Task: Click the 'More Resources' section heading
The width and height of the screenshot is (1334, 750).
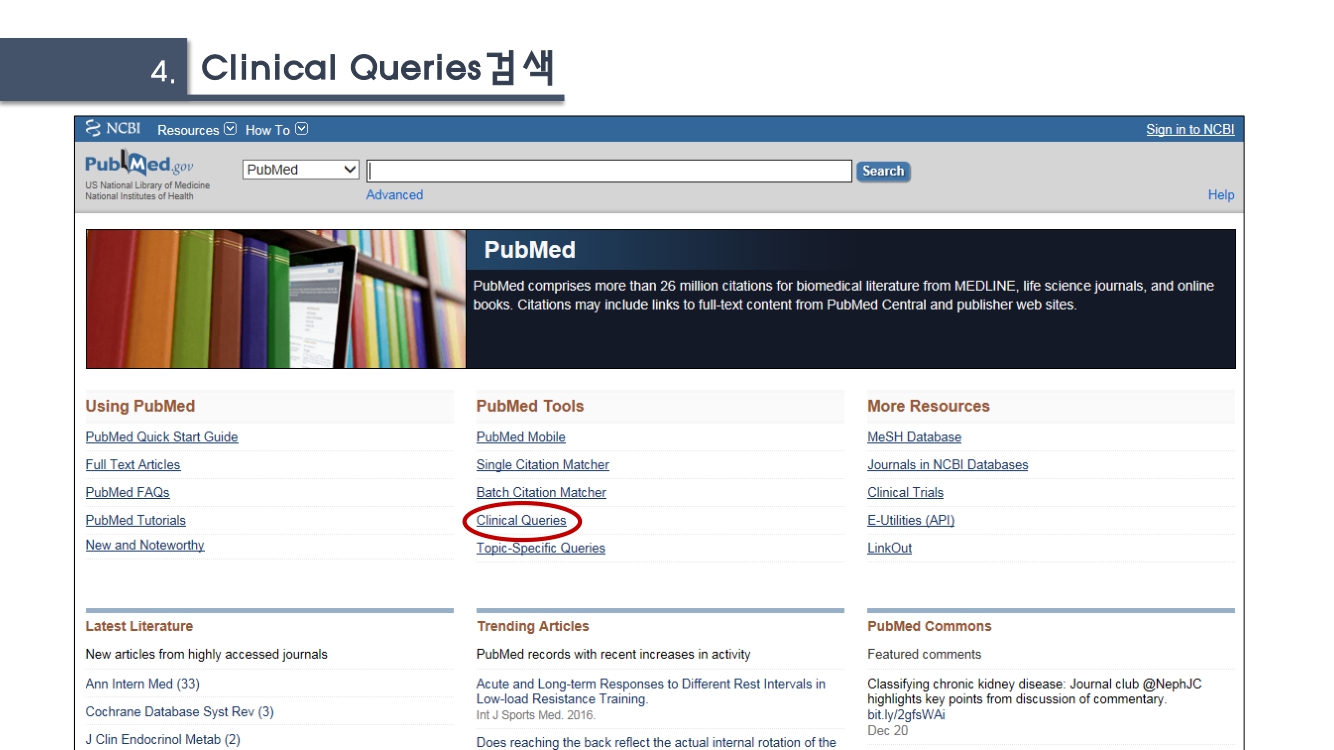Action: coord(929,406)
